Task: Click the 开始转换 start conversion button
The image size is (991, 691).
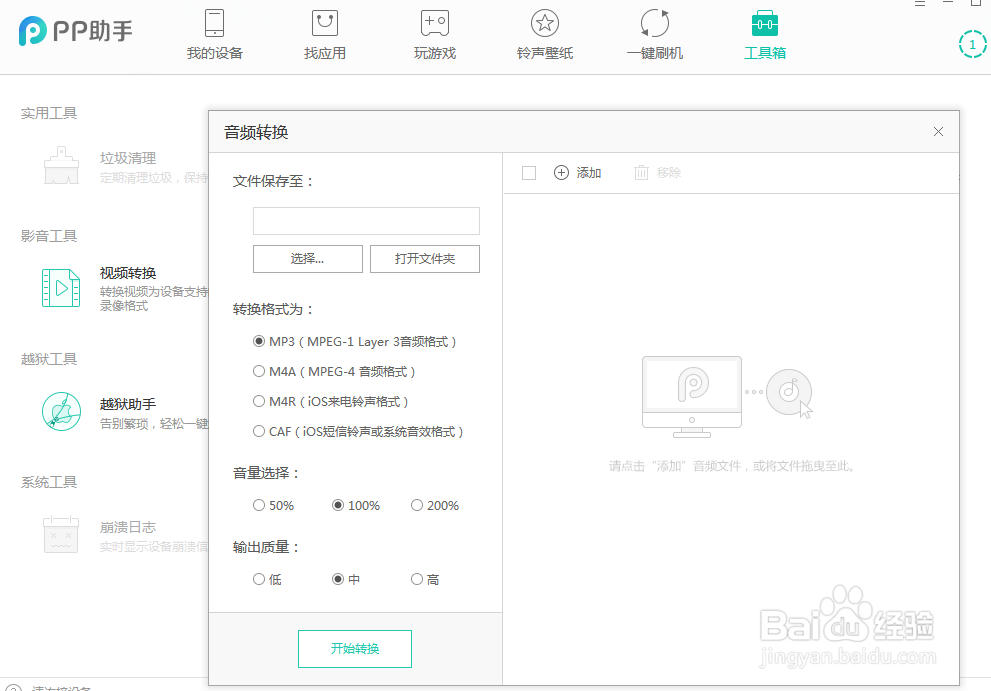Action: pos(354,648)
